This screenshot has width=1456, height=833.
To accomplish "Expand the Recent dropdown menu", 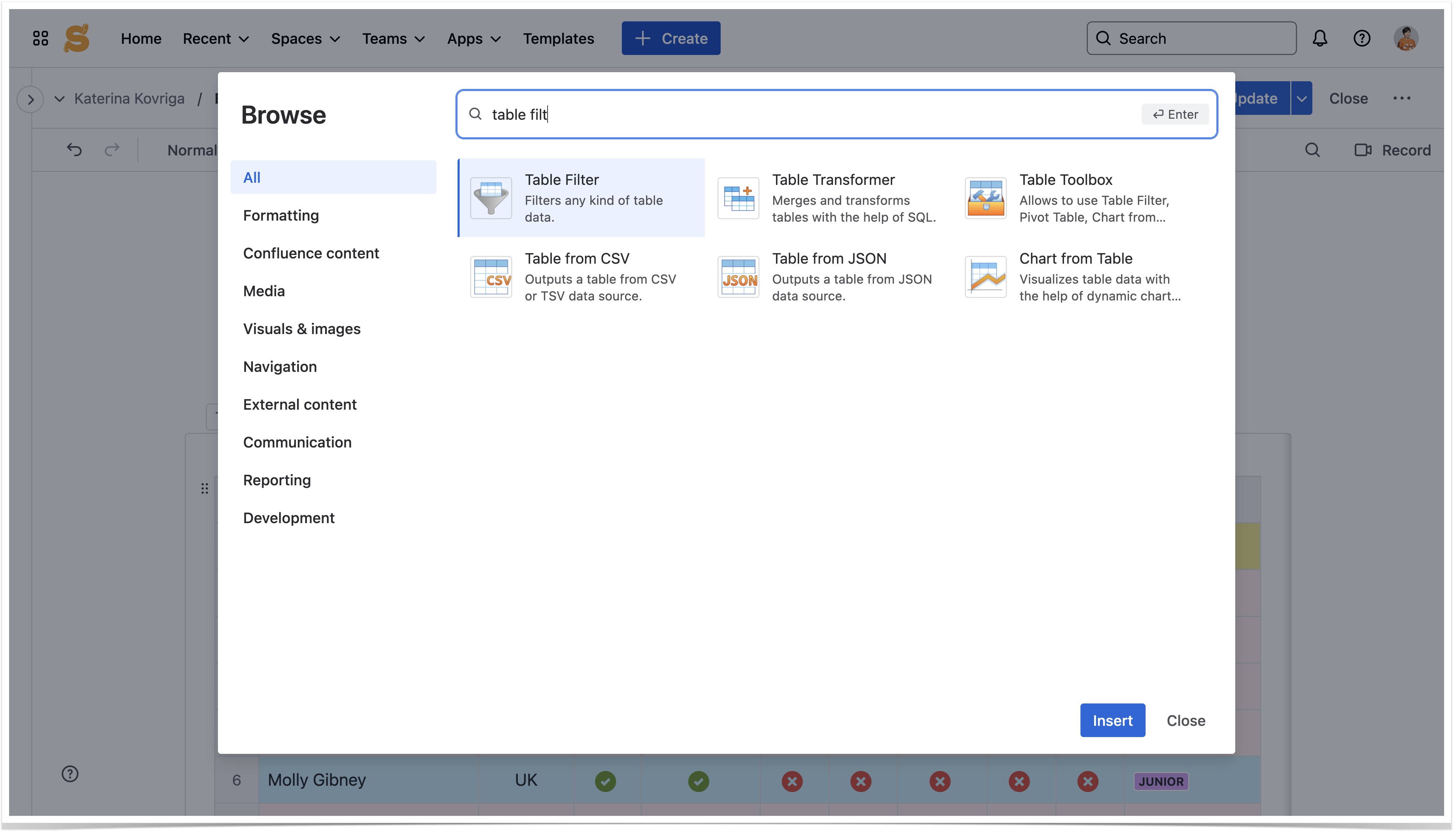I will click(215, 38).
